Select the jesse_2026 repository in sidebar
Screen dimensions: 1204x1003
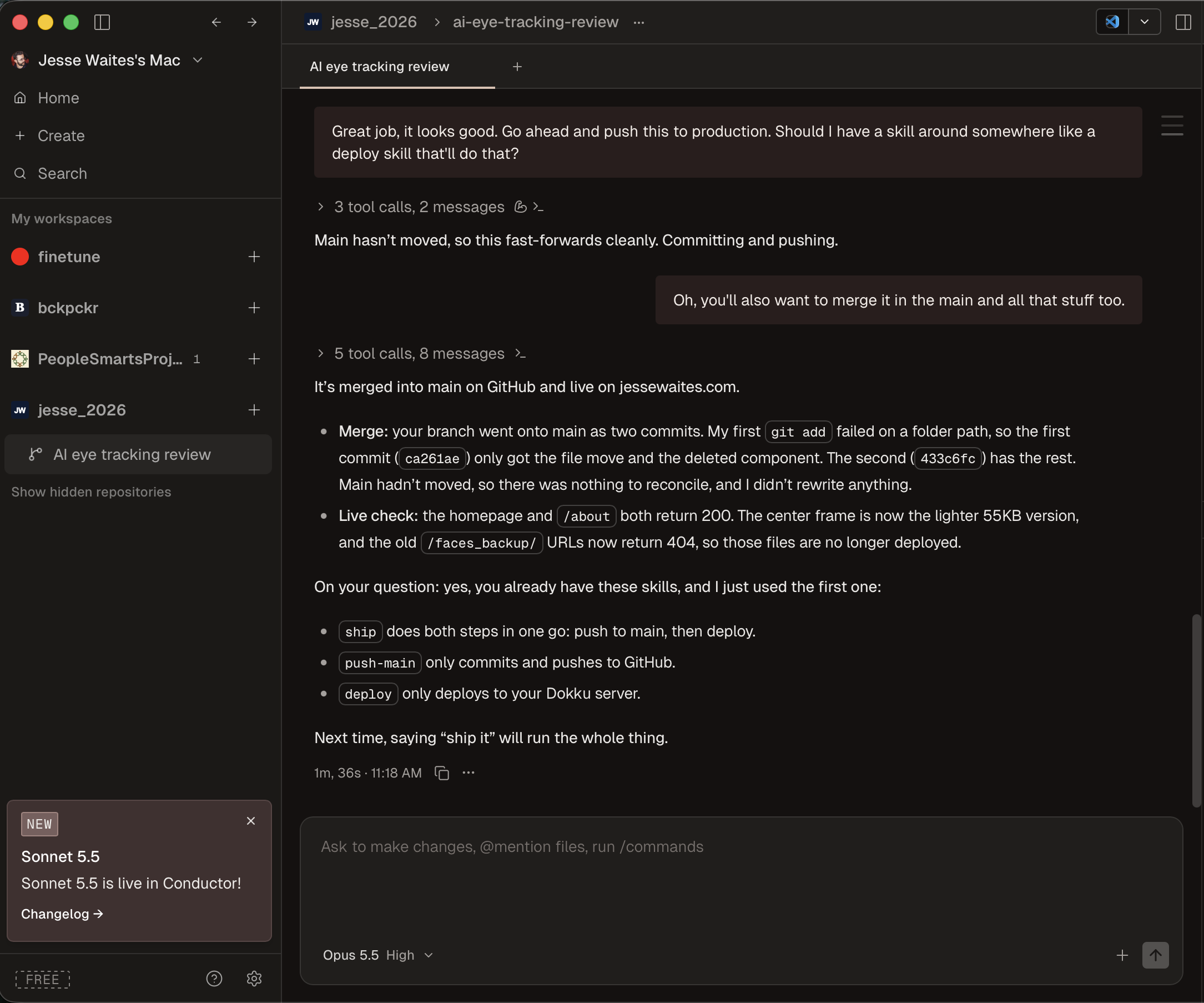pos(82,410)
